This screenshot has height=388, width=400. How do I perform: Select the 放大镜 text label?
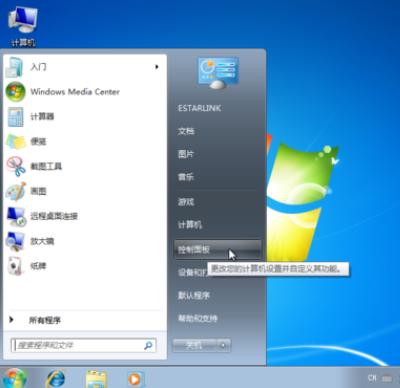coord(42,241)
